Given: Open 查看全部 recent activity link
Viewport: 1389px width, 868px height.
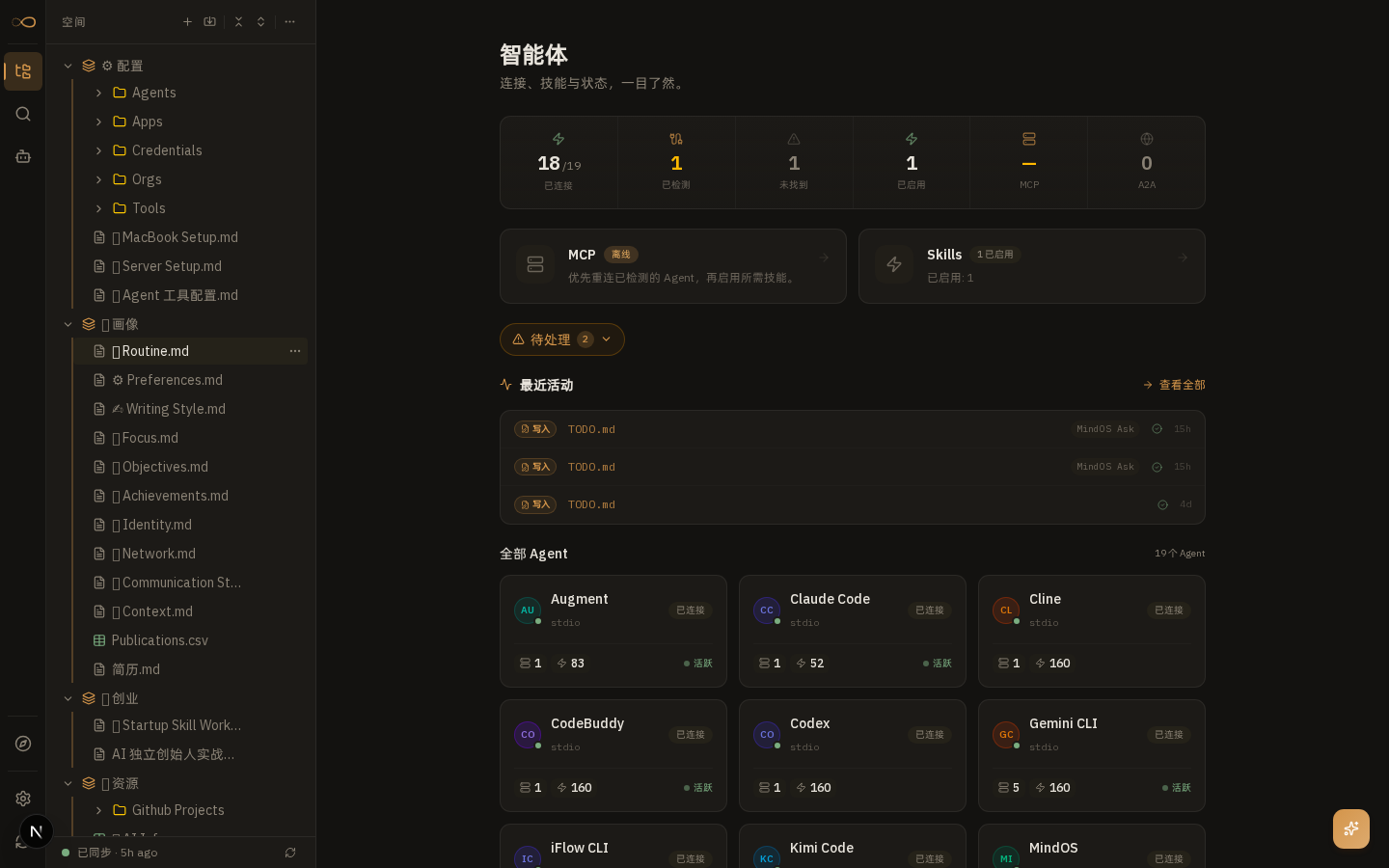Looking at the screenshot, I should [x=1174, y=385].
